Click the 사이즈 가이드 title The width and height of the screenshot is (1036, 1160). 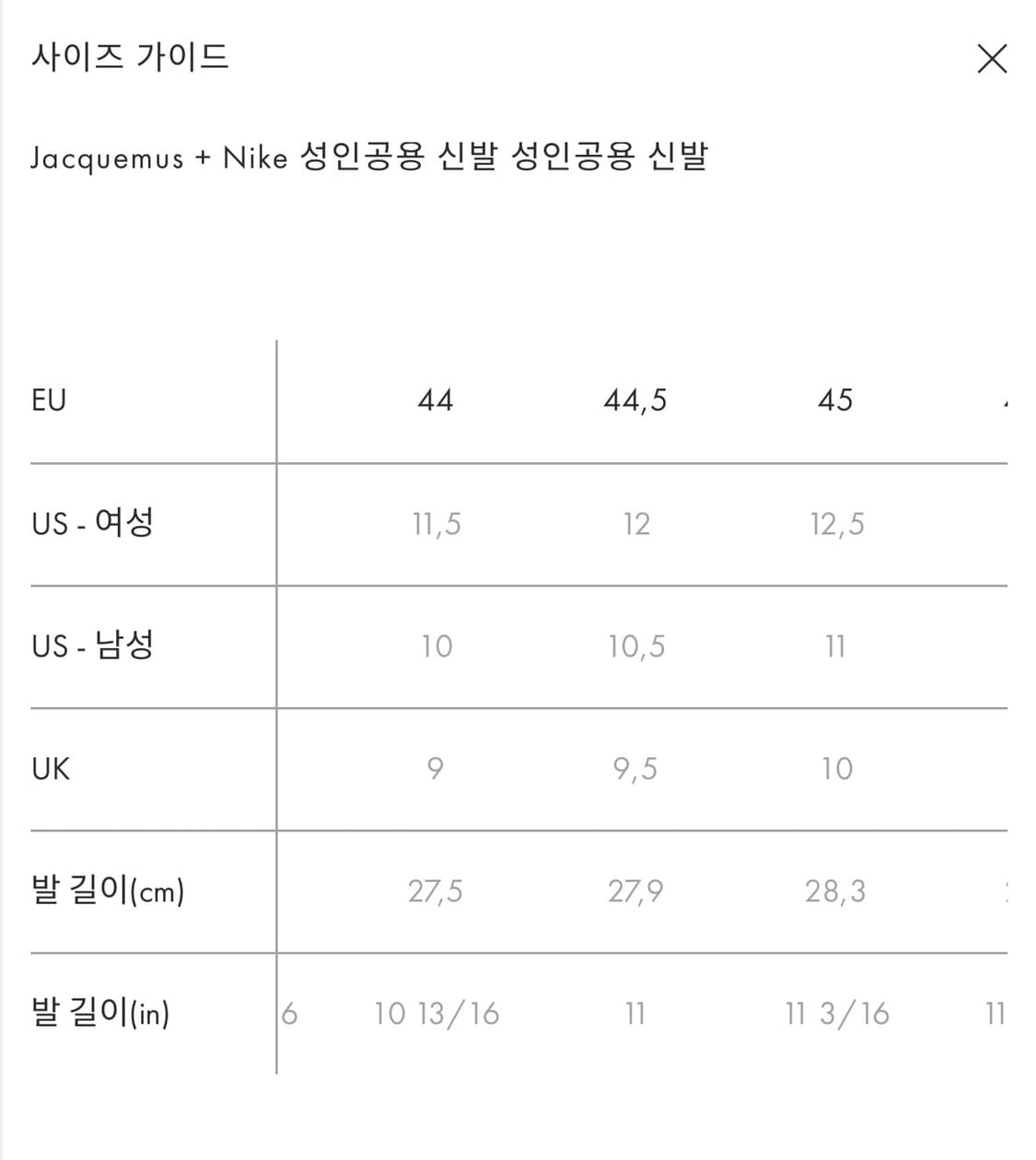coord(132,57)
